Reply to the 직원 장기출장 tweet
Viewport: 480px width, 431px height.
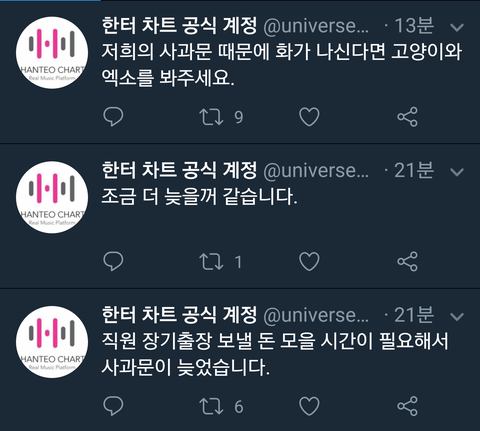point(113,406)
